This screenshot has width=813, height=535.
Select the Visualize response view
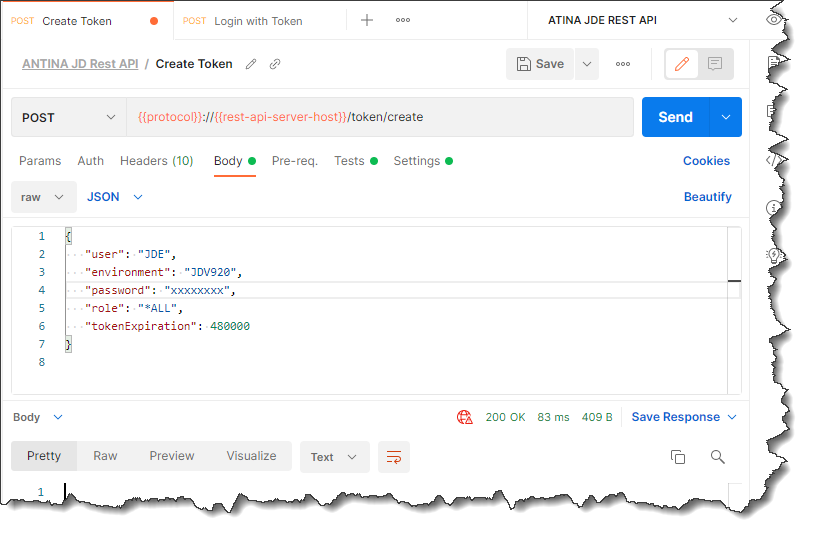coord(251,456)
